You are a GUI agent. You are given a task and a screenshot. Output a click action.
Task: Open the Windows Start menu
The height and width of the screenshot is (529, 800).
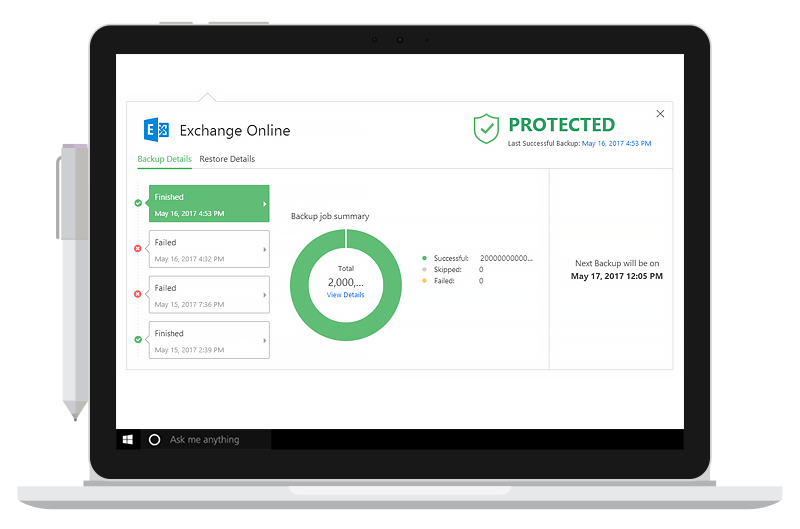pos(128,439)
